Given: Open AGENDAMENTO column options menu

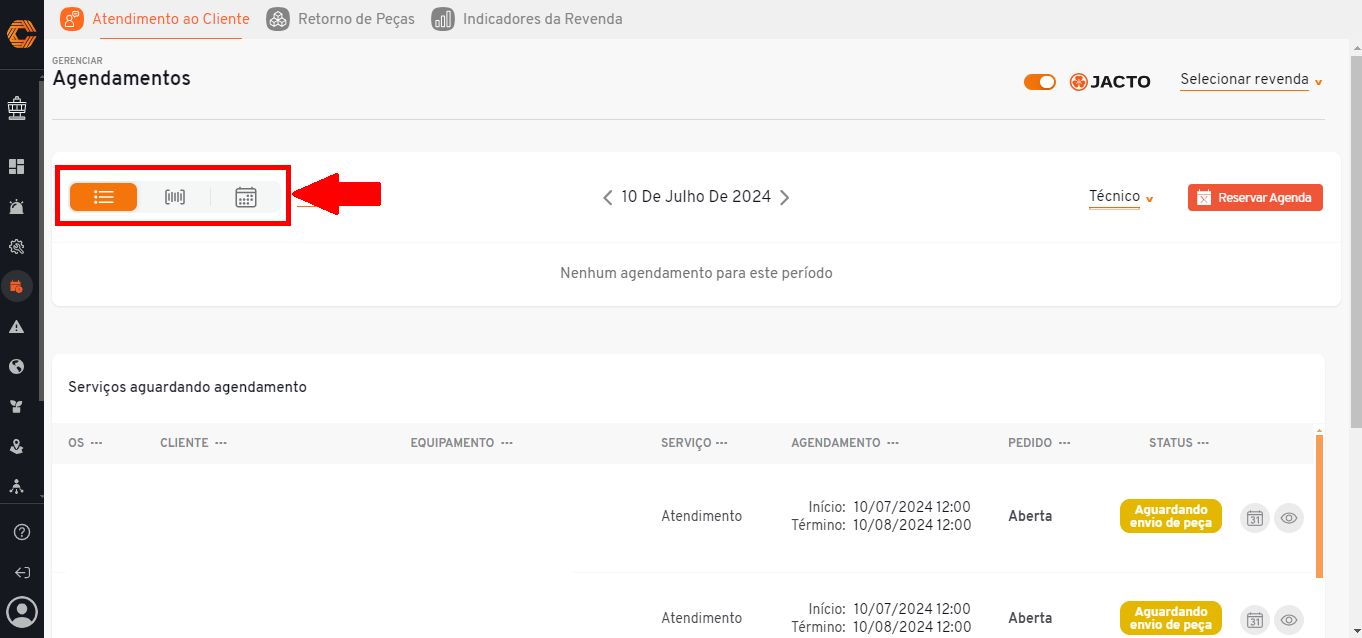Looking at the screenshot, I should (x=892, y=443).
